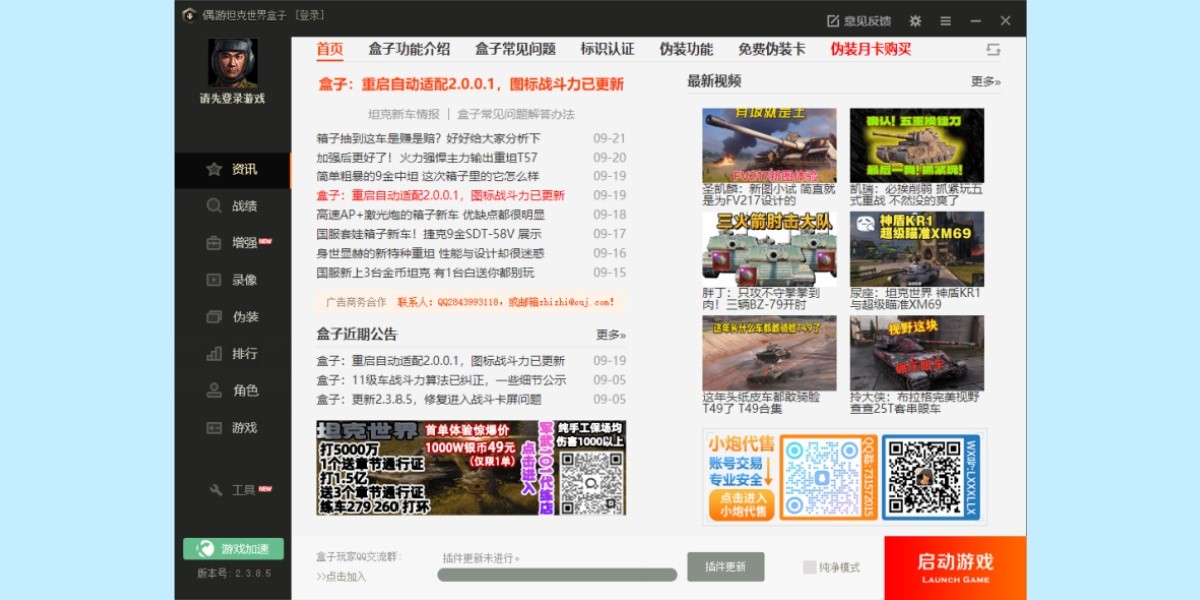Switch to the 伪装功能 tab
Screen dimensions: 1200x600
[x=686, y=49]
